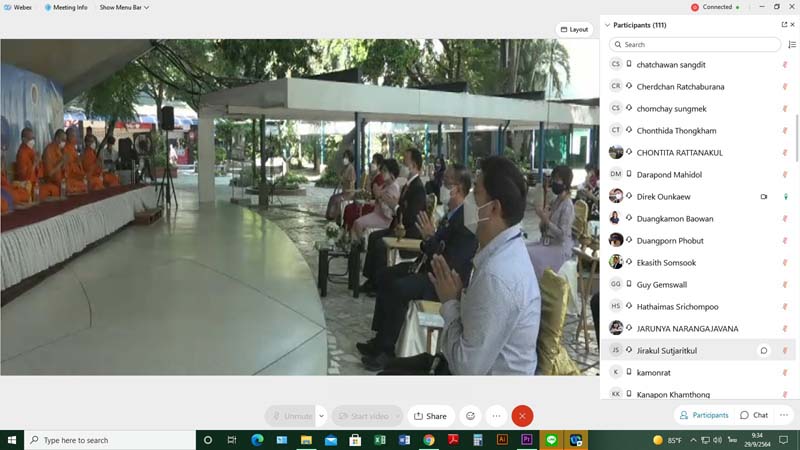This screenshot has width=800, height=450.
Task: Open more options in meeting controls
Action: point(496,416)
